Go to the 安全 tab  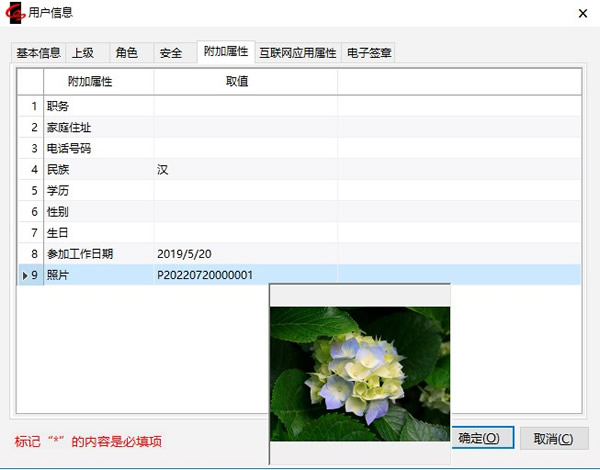click(x=170, y=53)
